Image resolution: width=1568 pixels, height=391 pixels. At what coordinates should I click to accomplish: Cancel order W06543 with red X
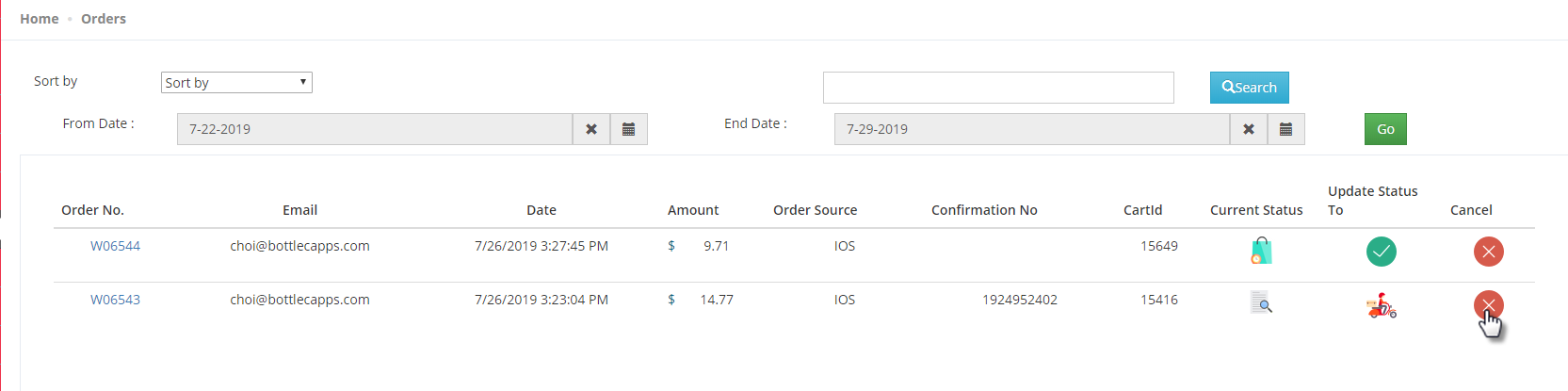click(1488, 304)
